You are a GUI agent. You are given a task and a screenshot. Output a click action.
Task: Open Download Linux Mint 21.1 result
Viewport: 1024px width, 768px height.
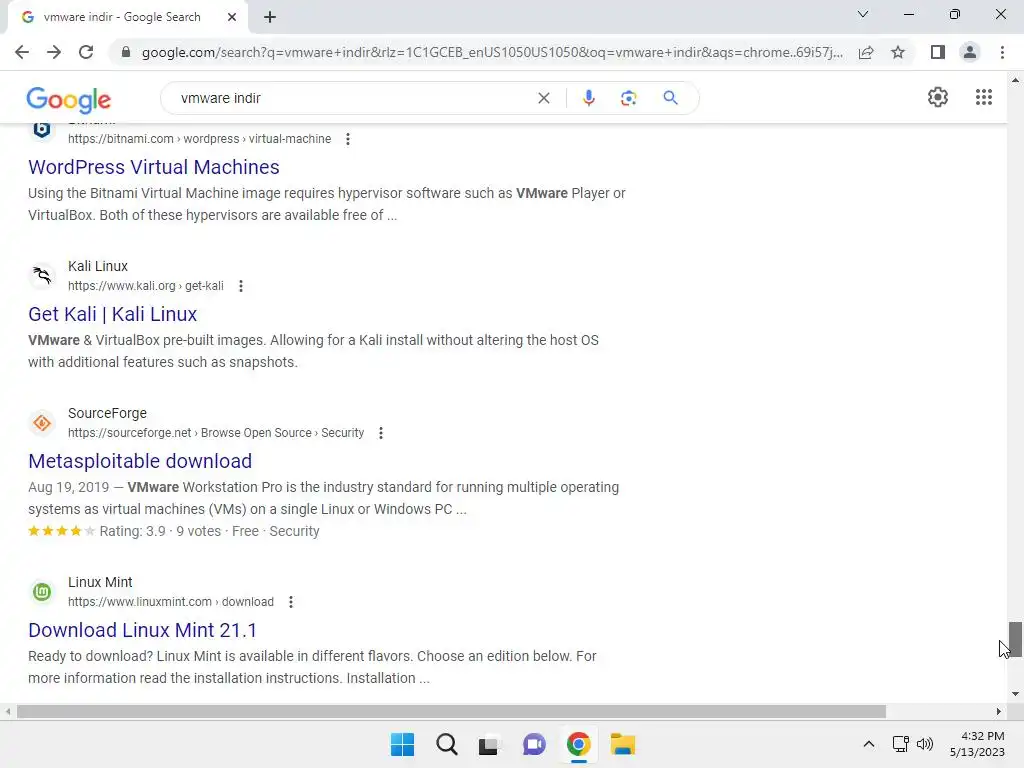142,630
